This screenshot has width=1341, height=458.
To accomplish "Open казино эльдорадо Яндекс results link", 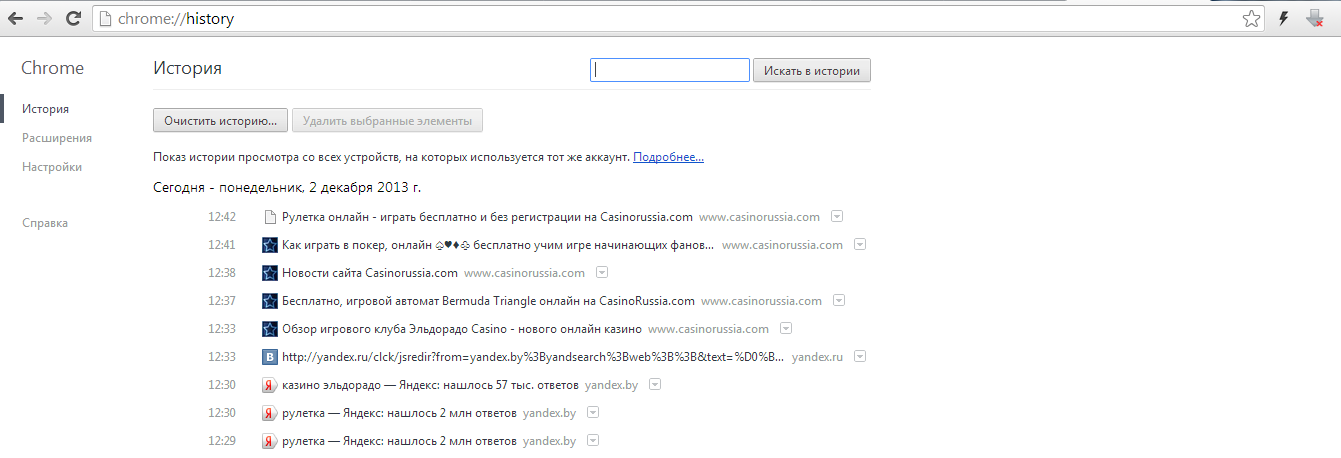I will coord(430,385).
